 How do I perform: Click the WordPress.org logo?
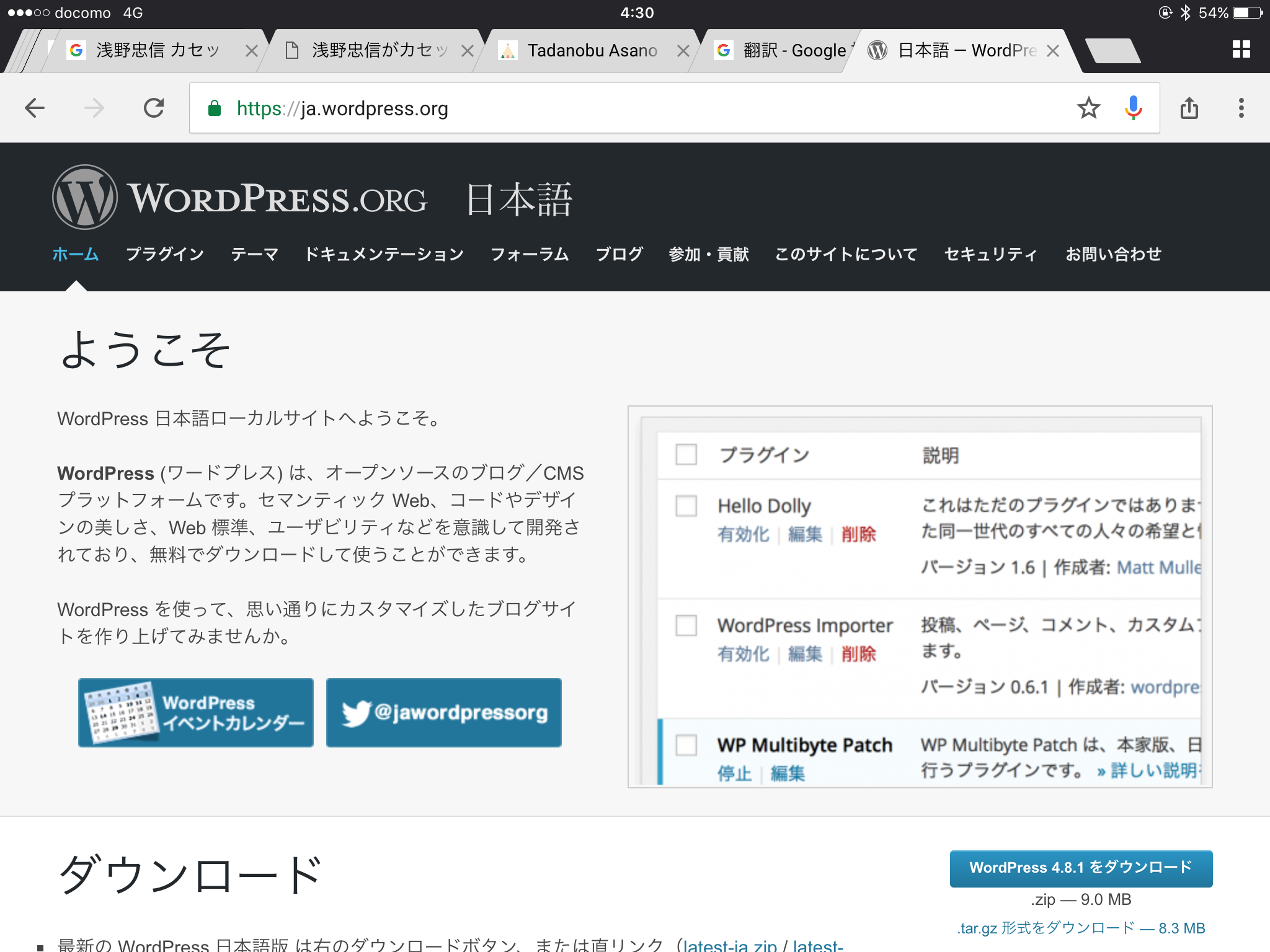tap(240, 197)
